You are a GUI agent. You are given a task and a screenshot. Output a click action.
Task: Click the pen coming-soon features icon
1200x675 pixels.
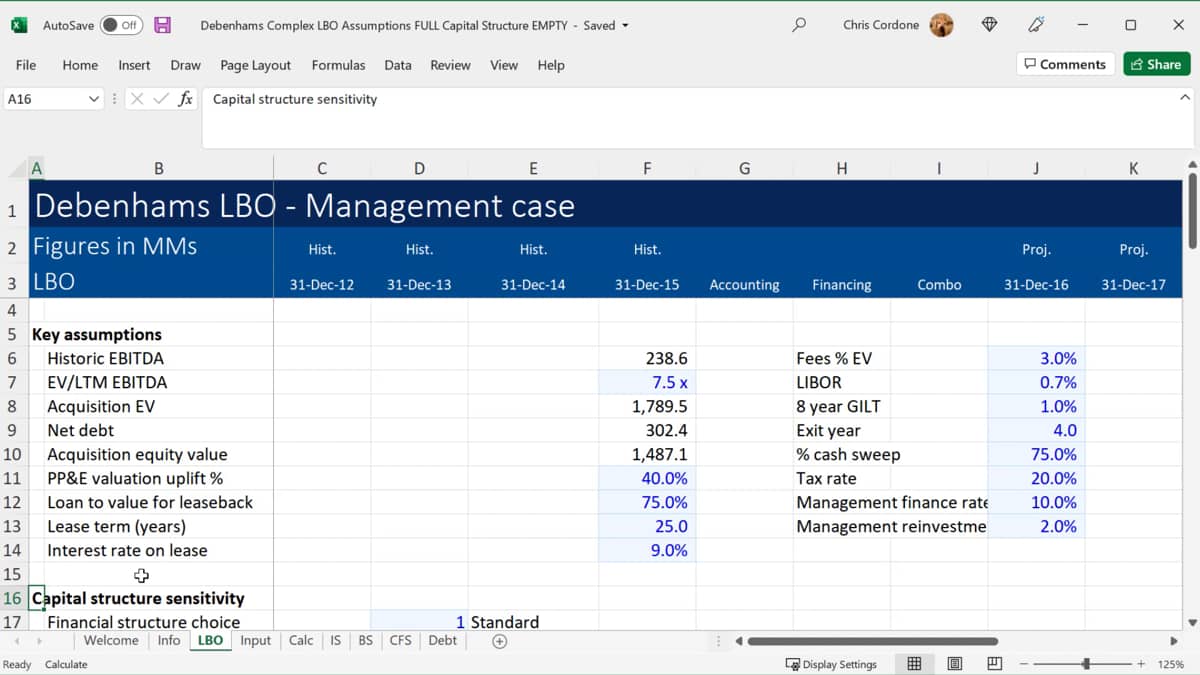click(1037, 25)
